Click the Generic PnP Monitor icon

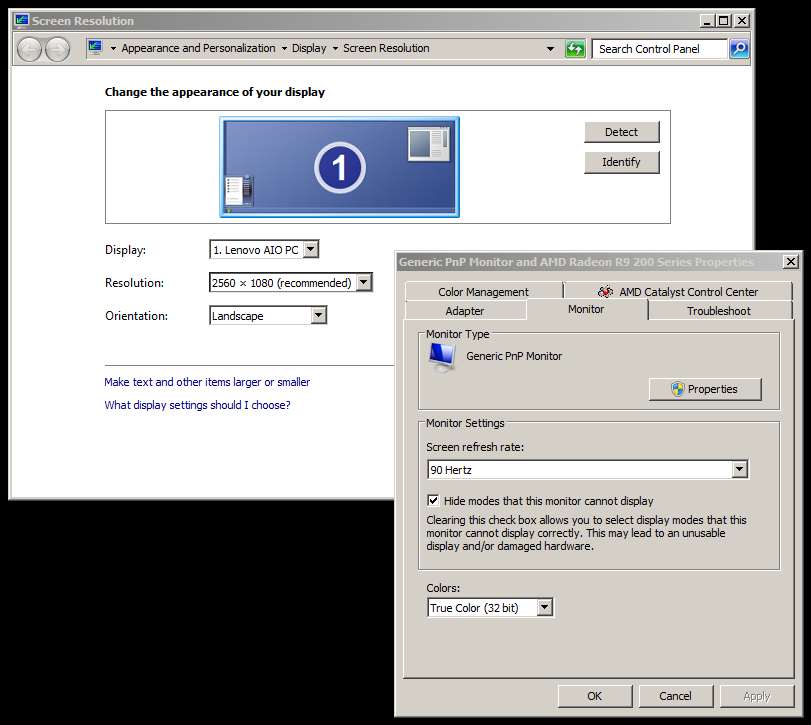(442, 357)
